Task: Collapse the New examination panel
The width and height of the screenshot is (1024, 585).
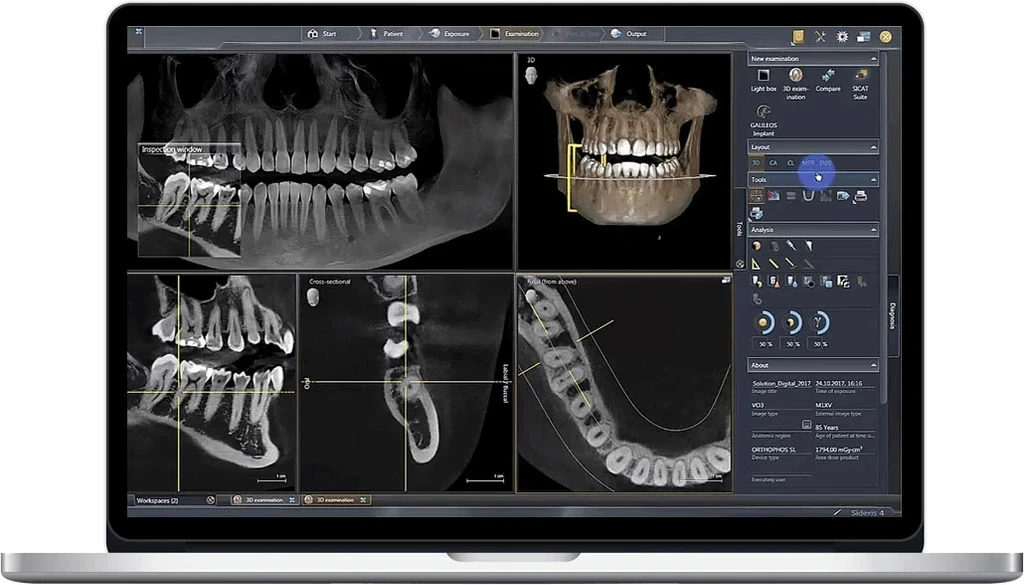Action: pos(873,58)
